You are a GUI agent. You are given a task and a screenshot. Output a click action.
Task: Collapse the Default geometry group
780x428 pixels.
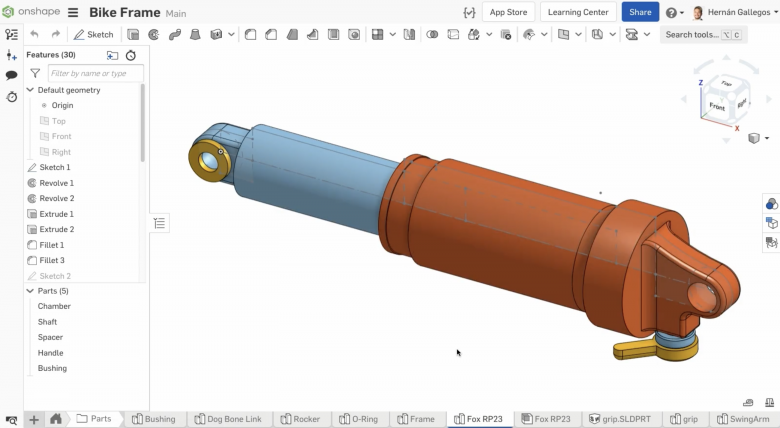pos(30,90)
